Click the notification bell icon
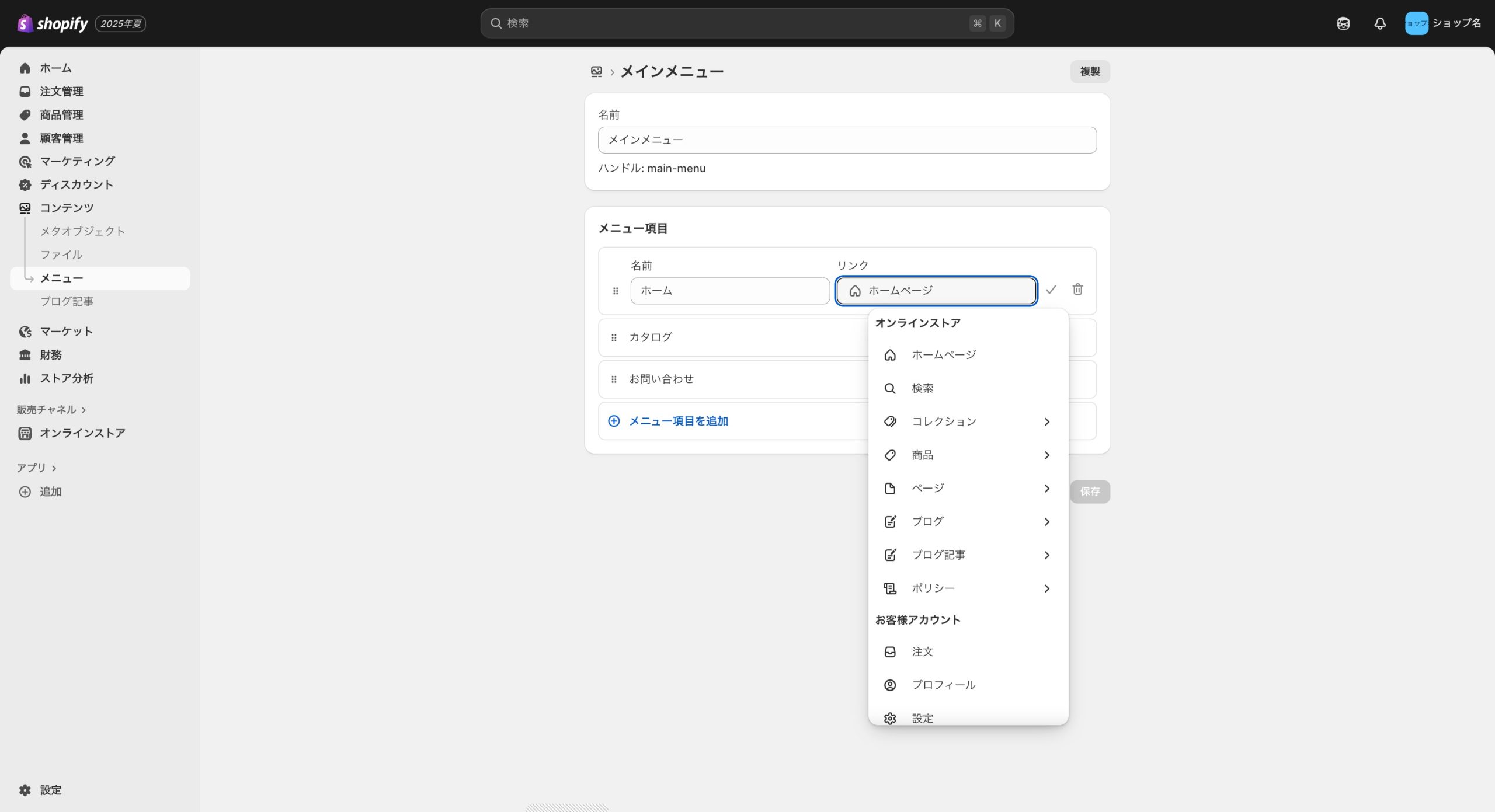The width and height of the screenshot is (1495, 812). point(1379,23)
